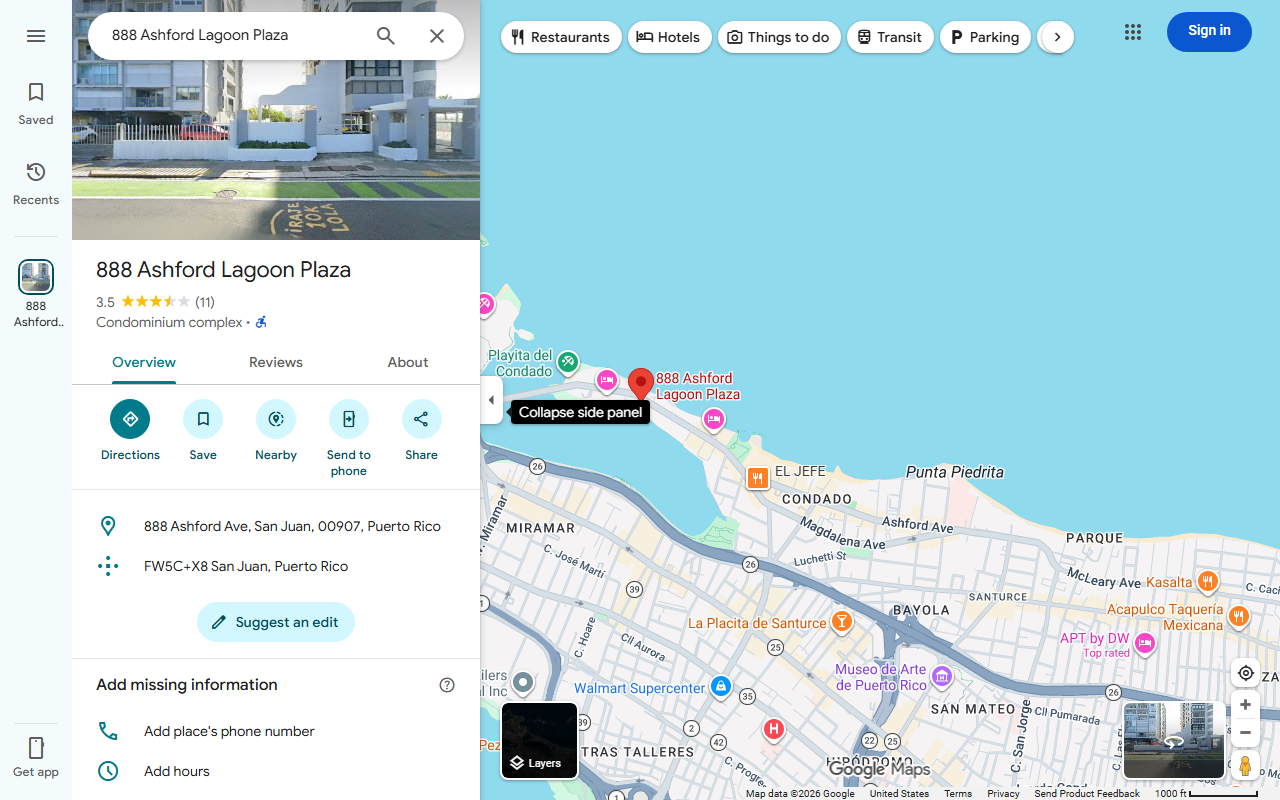
Task: Open Street View thumbnail preview
Action: 1174,741
